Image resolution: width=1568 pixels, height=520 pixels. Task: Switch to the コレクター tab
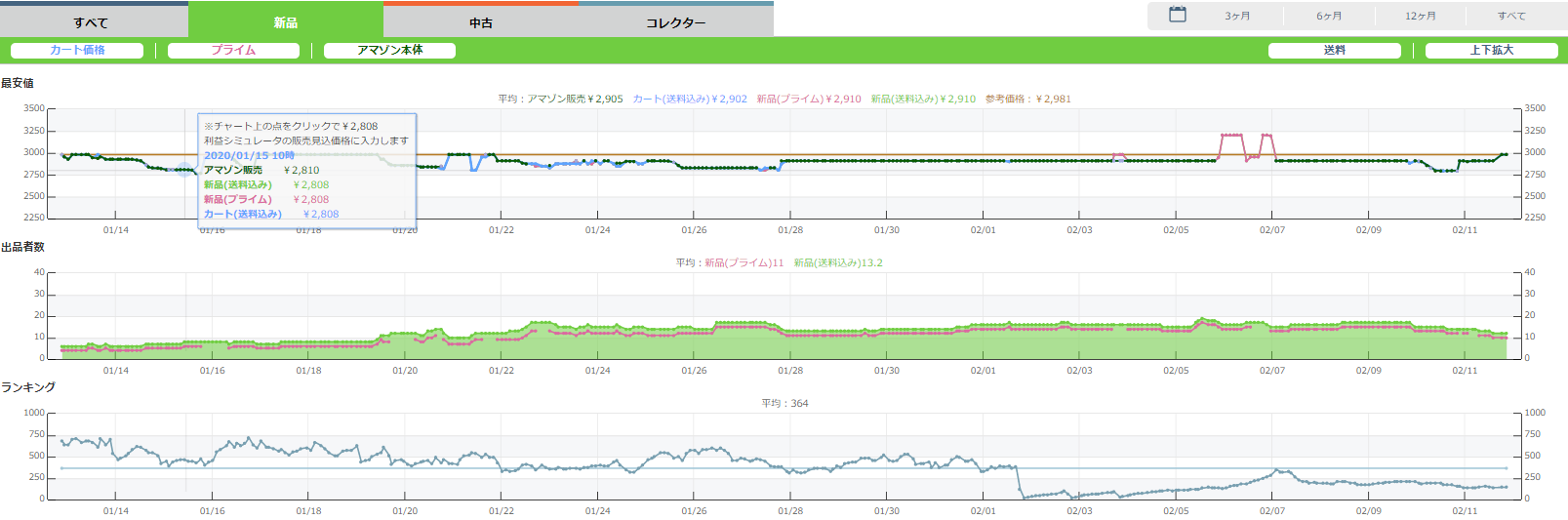(675, 22)
